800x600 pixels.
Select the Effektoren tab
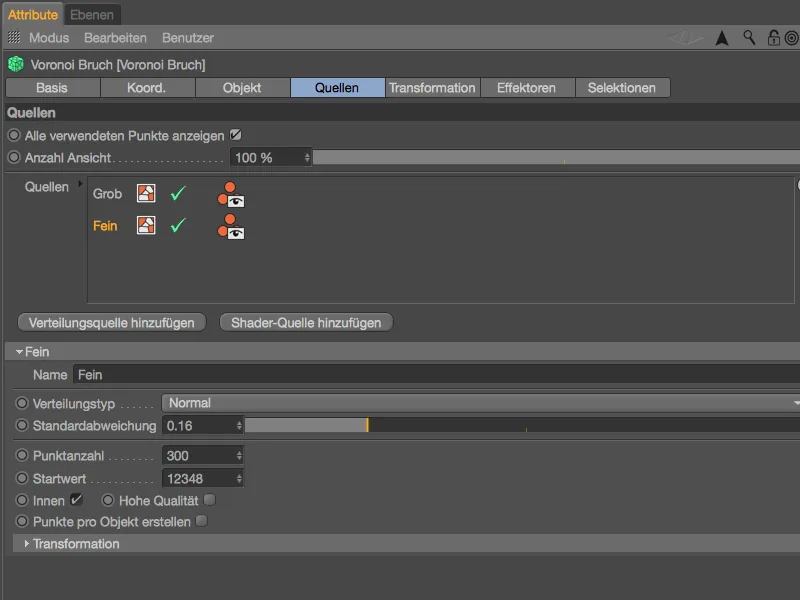pos(527,88)
